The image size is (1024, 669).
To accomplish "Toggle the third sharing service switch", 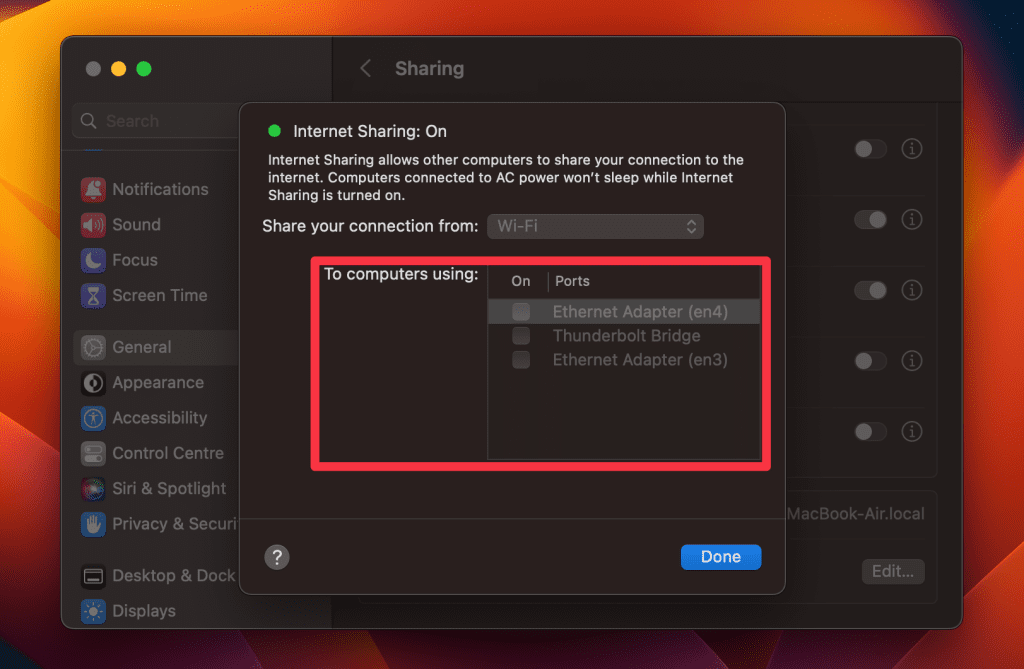I will [x=871, y=290].
